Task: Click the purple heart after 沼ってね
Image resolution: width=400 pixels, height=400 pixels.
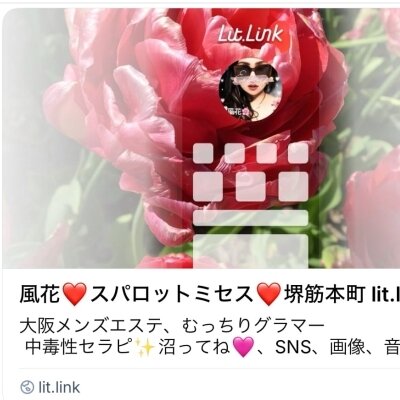Action: pyautogui.click(x=243, y=348)
